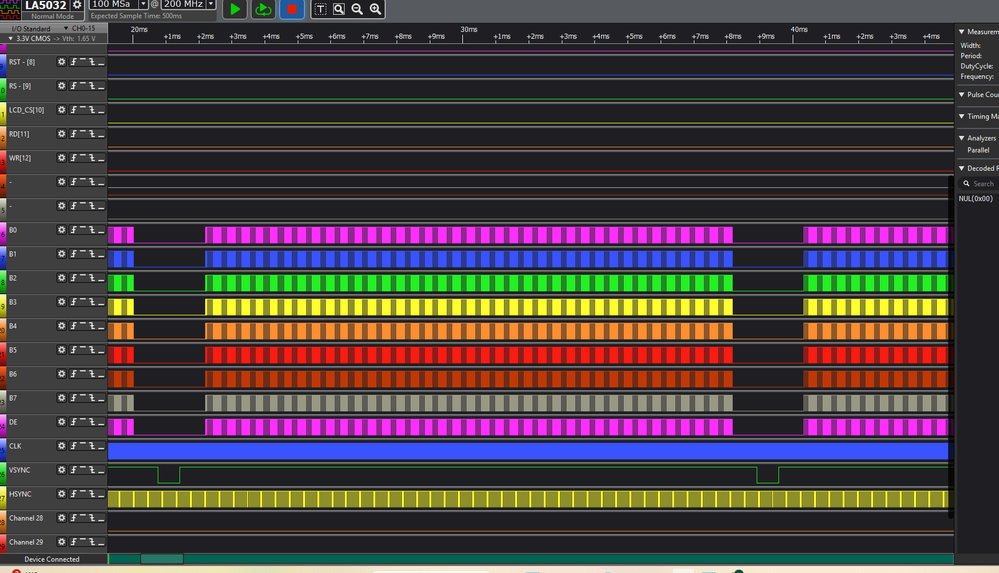This screenshot has width=999, height=573.
Task: Open settings gear for VSYNC channel
Action: (x=62, y=470)
